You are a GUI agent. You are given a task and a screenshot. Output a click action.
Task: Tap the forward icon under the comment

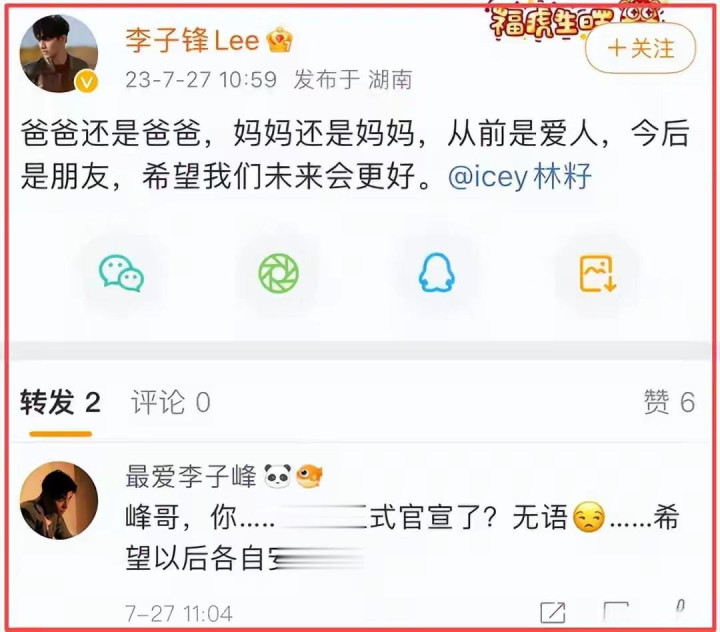coord(553,613)
